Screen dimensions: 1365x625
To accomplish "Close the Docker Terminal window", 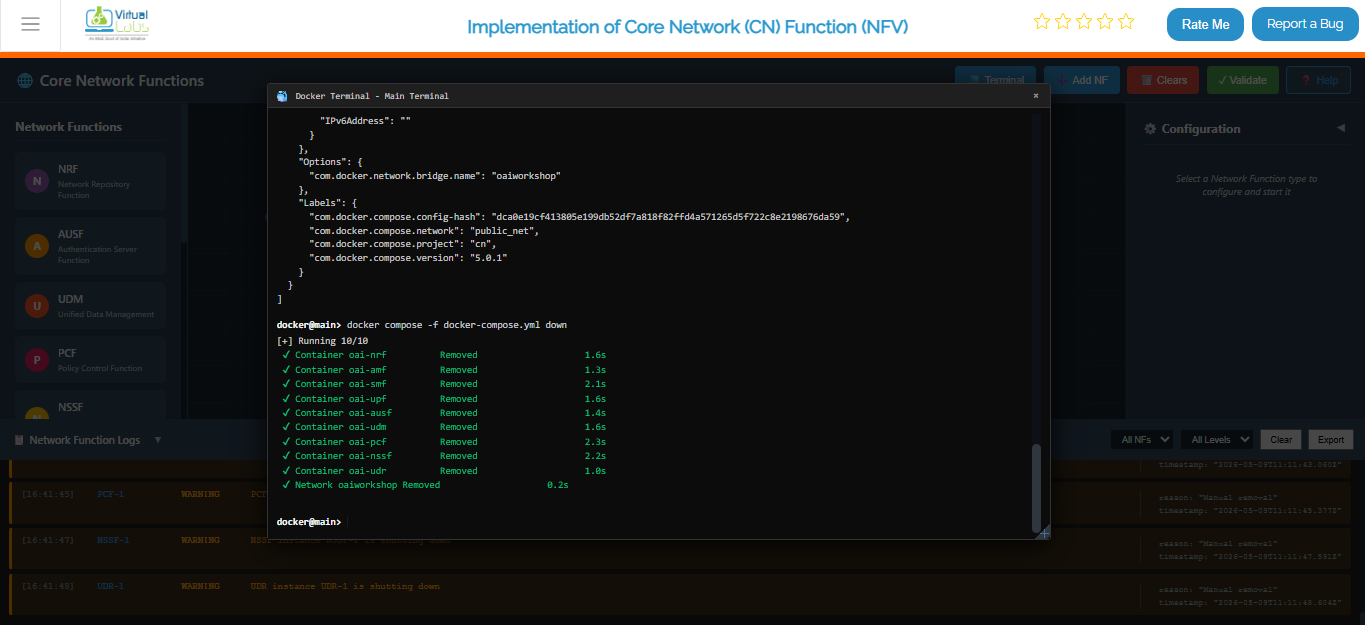I will click(x=1036, y=96).
